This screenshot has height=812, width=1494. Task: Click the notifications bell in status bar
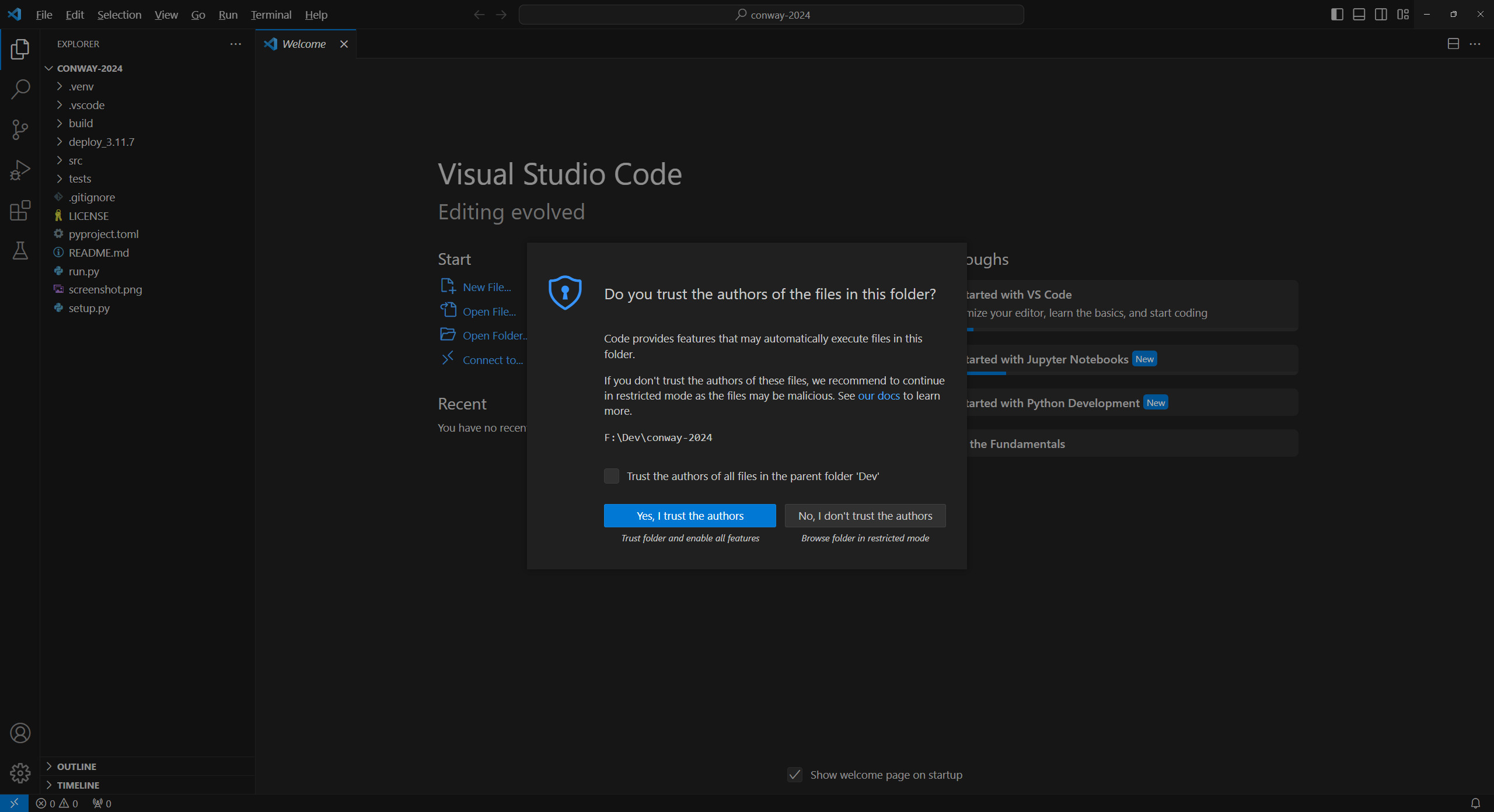pyautogui.click(x=1475, y=803)
